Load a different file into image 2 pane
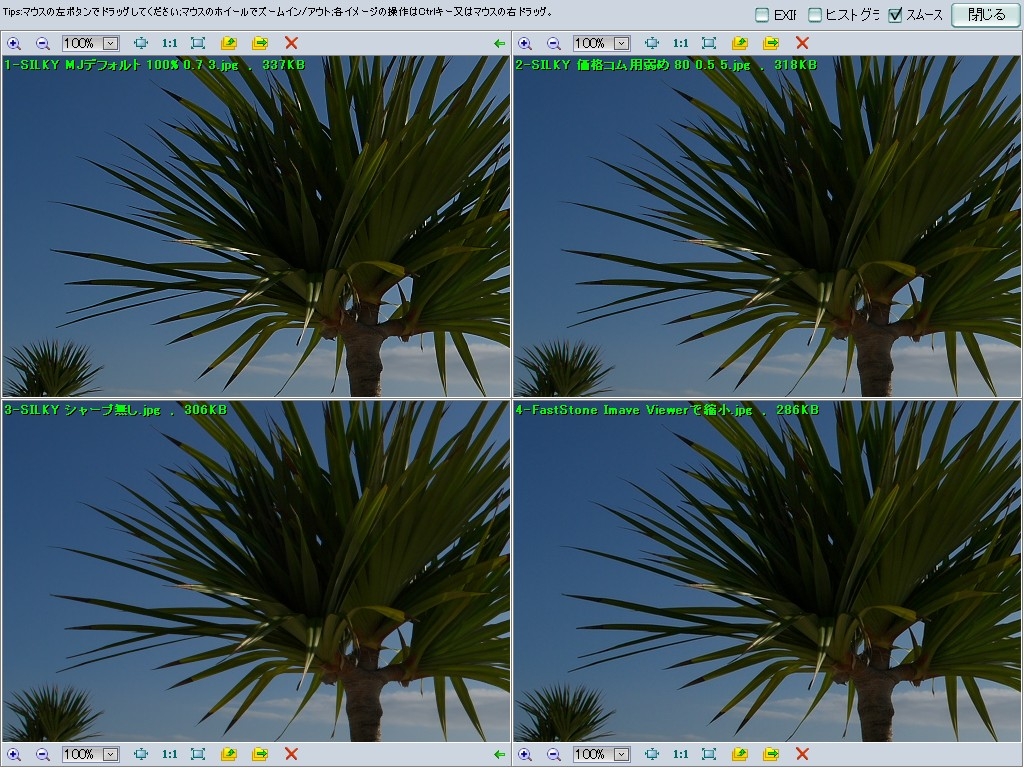The width and height of the screenshot is (1024, 768). click(x=739, y=44)
